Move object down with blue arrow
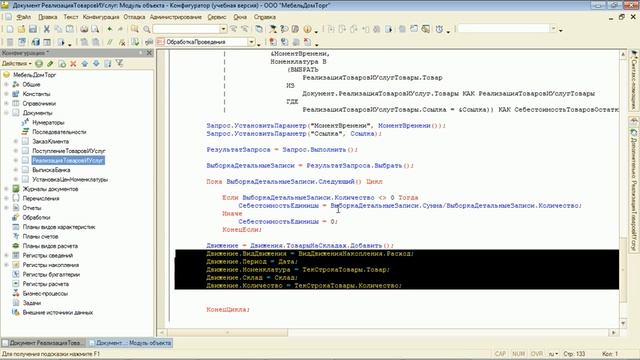Screen dimensions: 640x360 point(96,63)
